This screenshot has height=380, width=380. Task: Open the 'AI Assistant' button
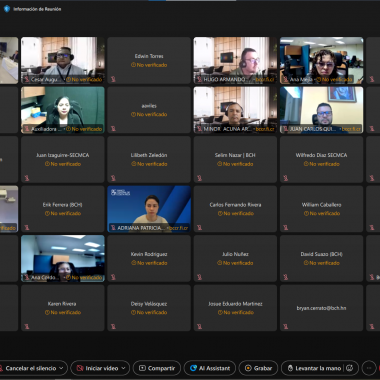coord(210,368)
